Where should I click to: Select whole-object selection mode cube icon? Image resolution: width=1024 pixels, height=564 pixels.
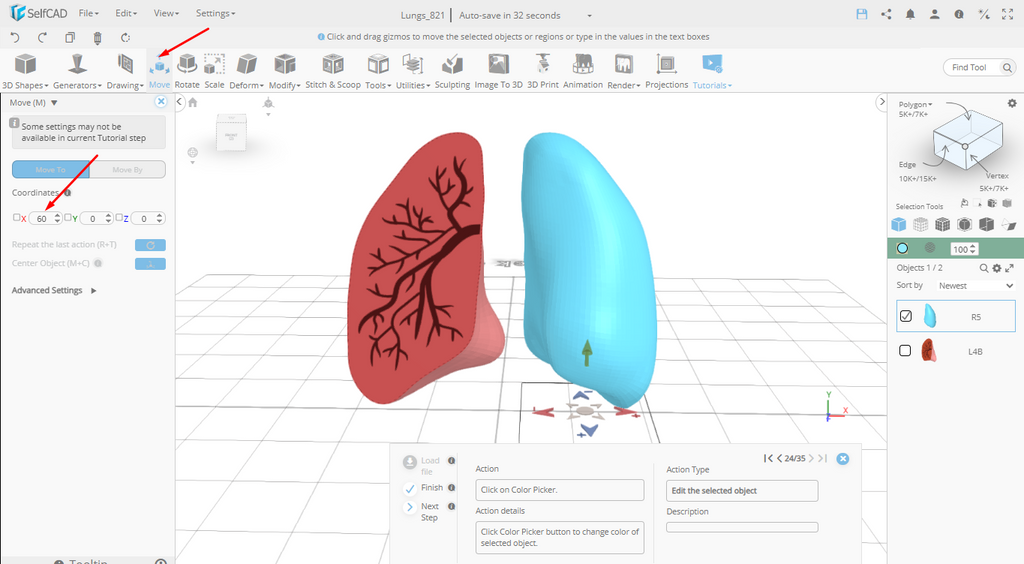(899, 225)
